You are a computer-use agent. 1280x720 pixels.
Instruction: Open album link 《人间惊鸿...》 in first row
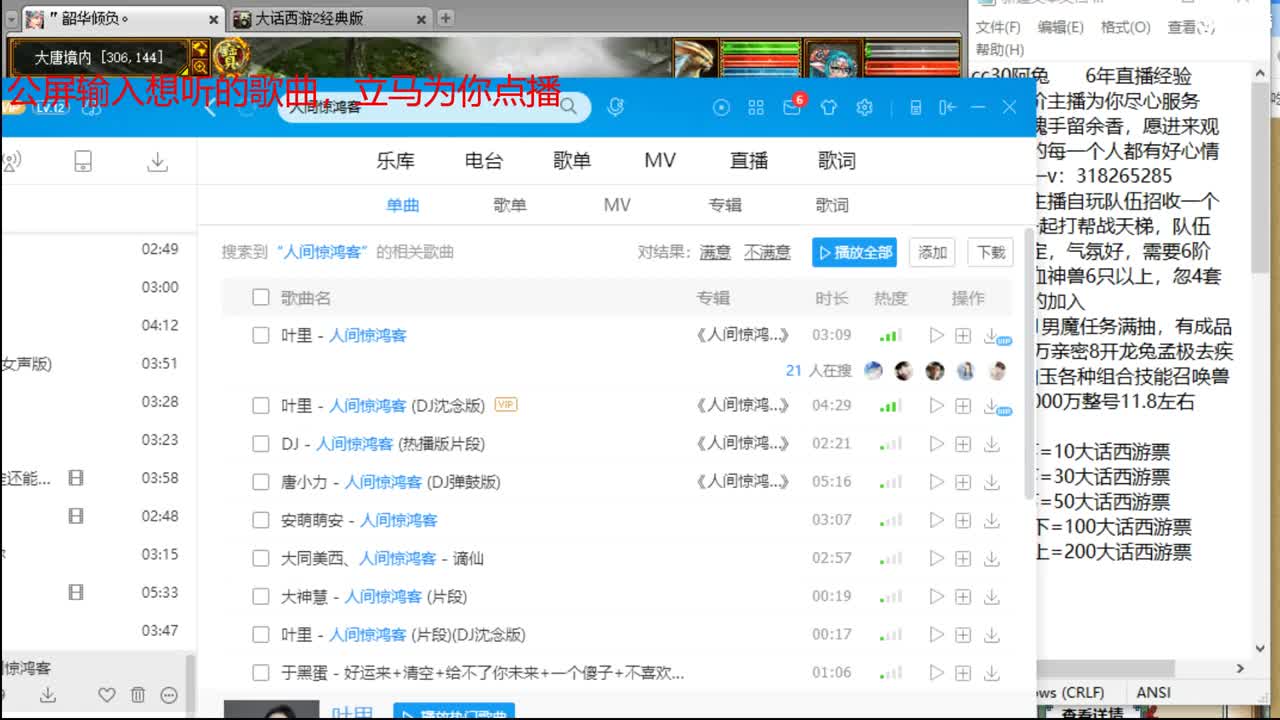tap(743, 336)
